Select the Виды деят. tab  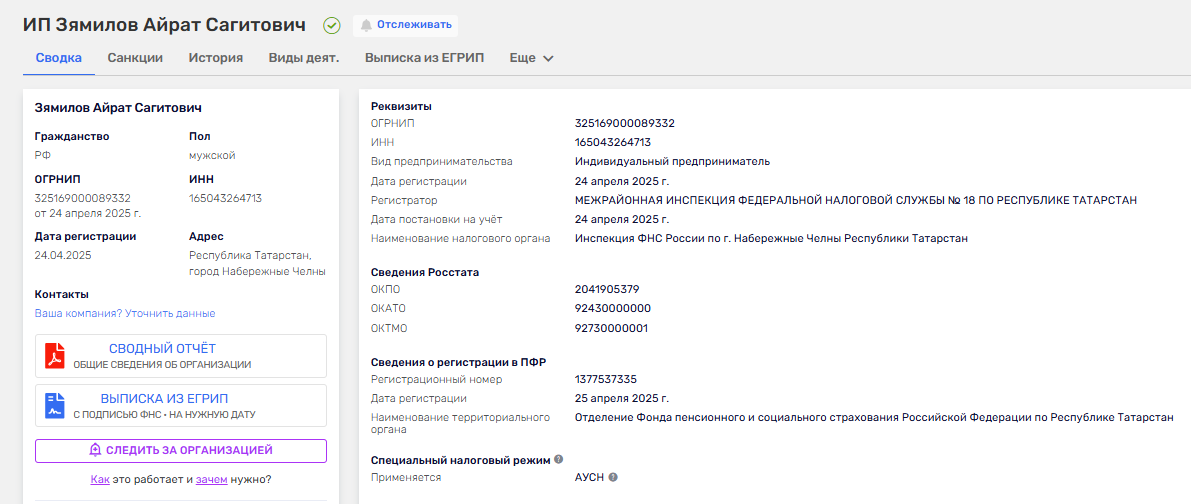pos(304,58)
